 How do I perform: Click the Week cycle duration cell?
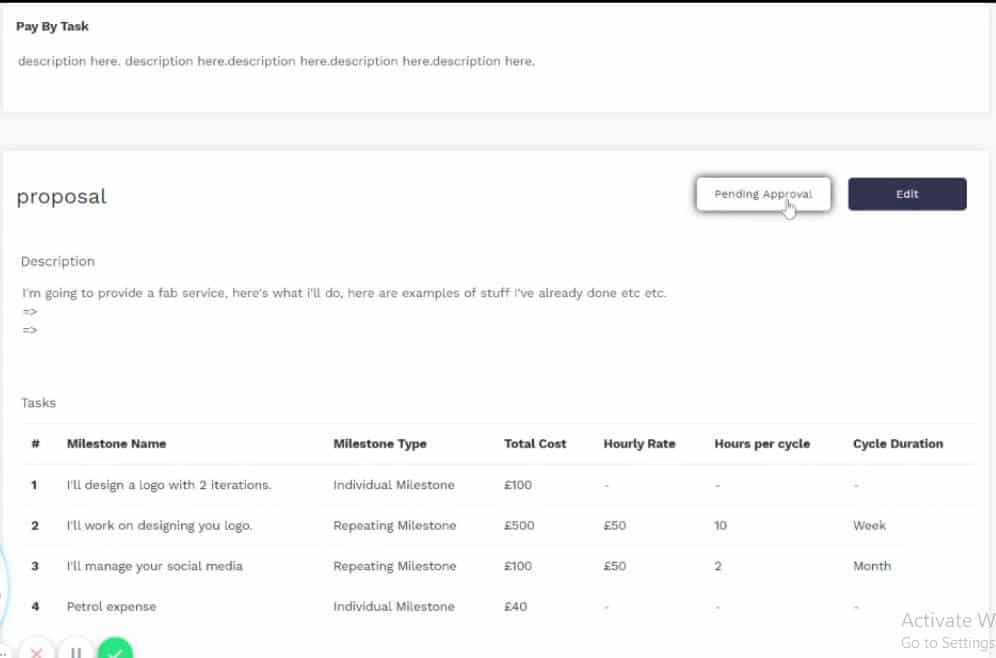click(869, 526)
